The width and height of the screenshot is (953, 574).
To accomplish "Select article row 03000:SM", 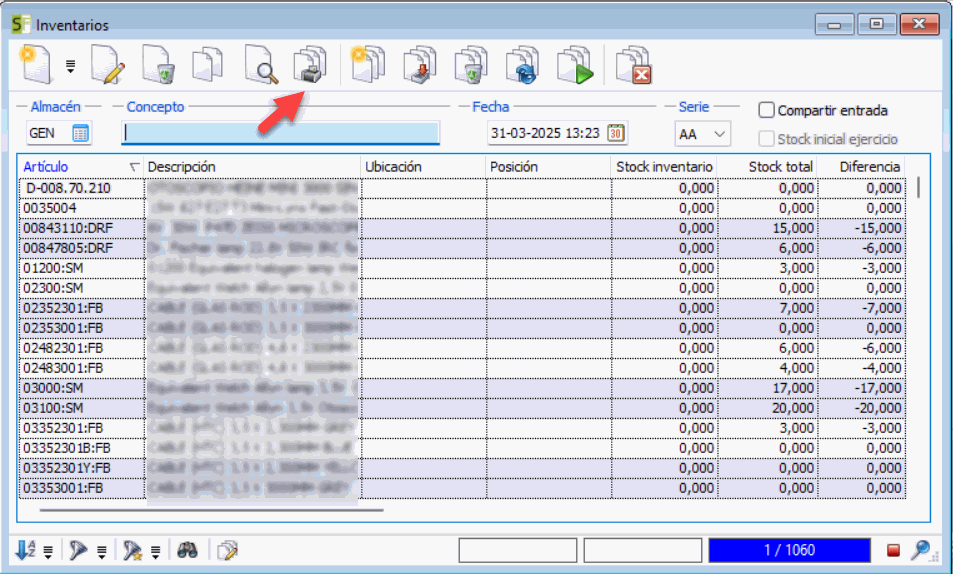I will [x=462, y=389].
